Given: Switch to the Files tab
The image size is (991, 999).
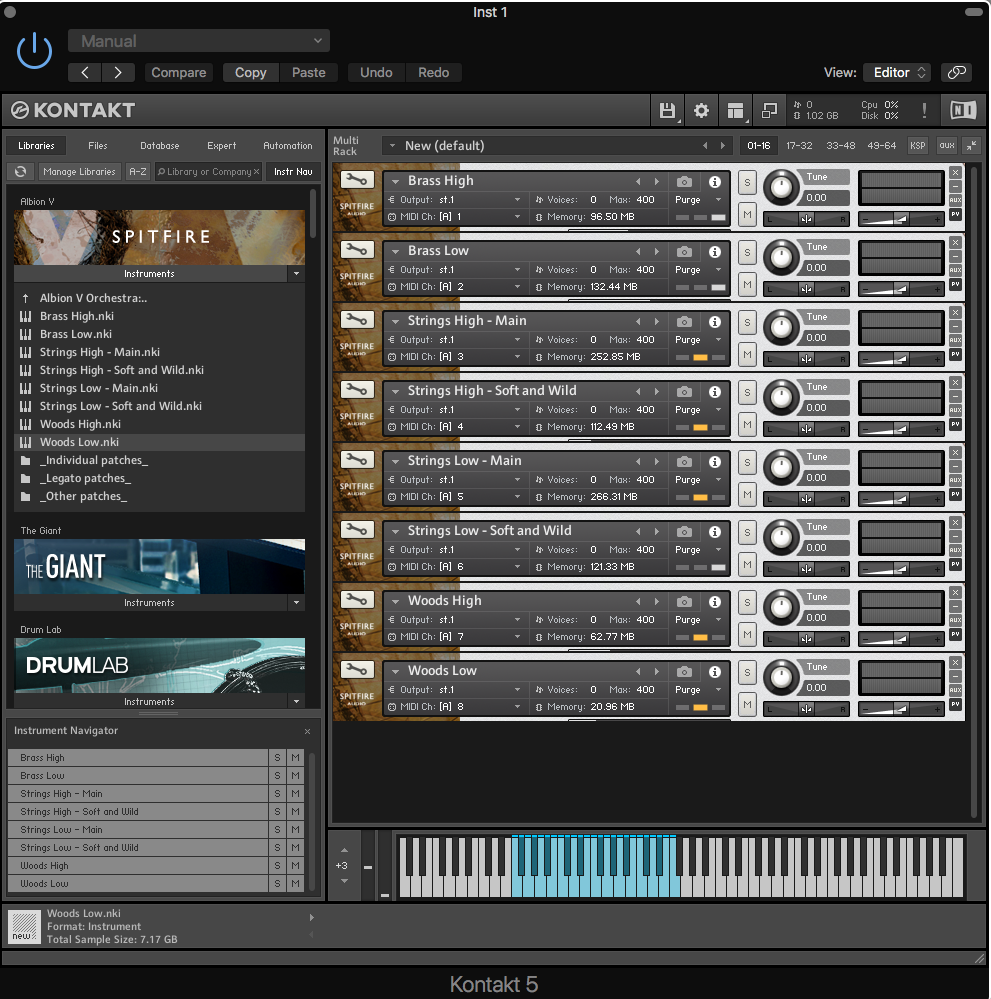Looking at the screenshot, I should pyautogui.click(x=98, y=146).
